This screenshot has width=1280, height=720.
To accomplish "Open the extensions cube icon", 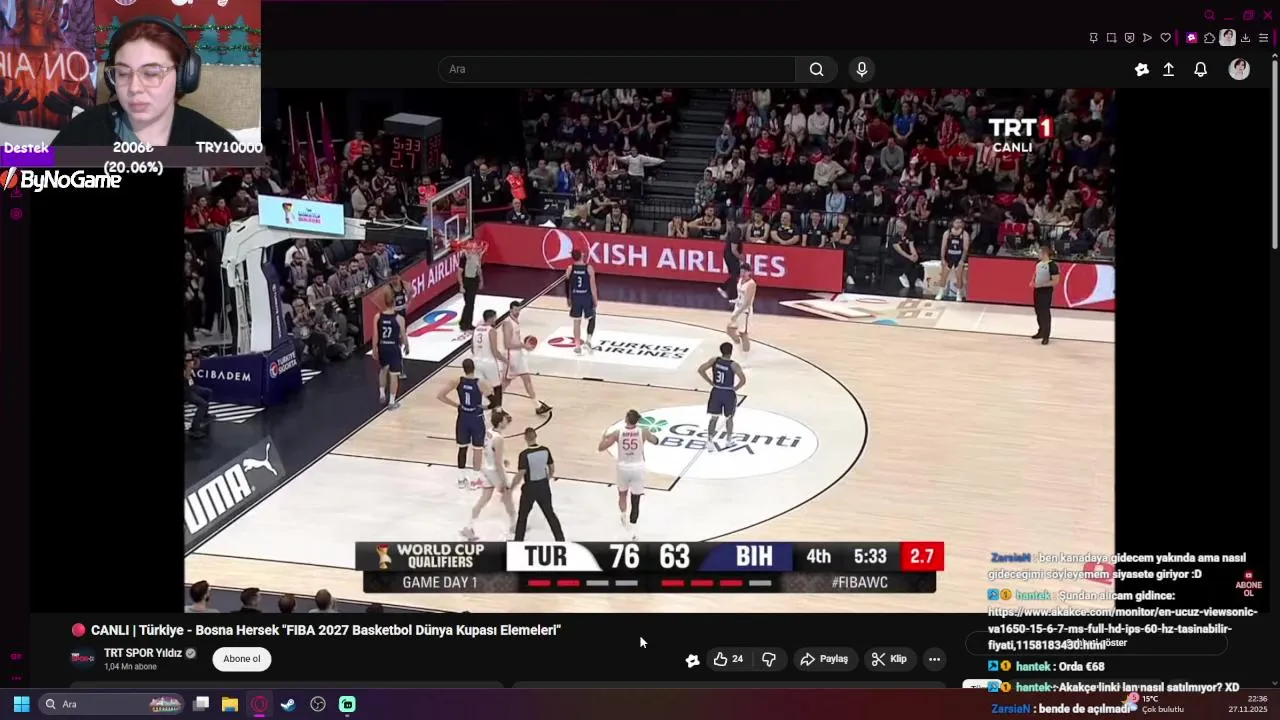I will click(x=1209, y=38).
